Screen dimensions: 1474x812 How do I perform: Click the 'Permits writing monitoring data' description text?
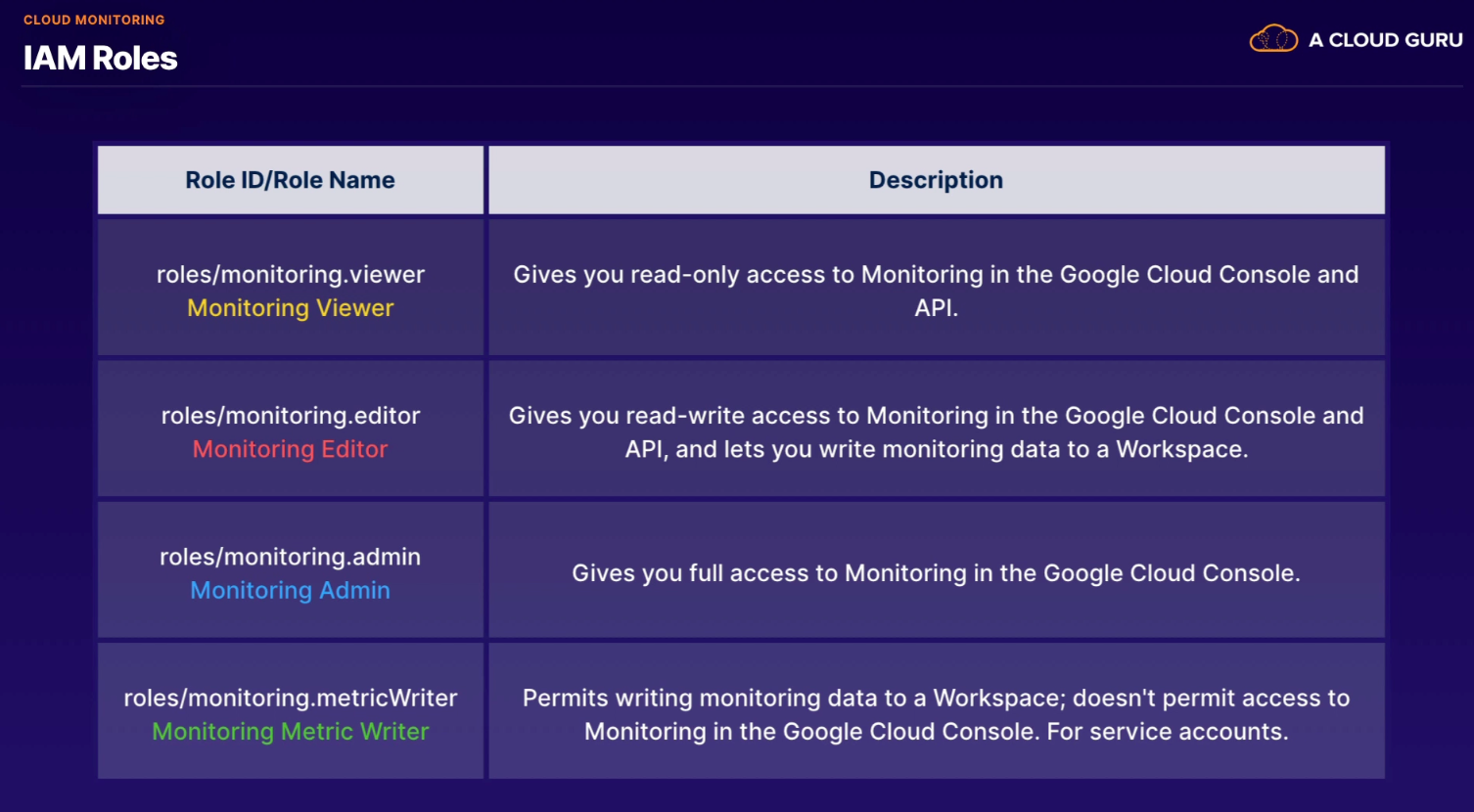click(936, 714)
